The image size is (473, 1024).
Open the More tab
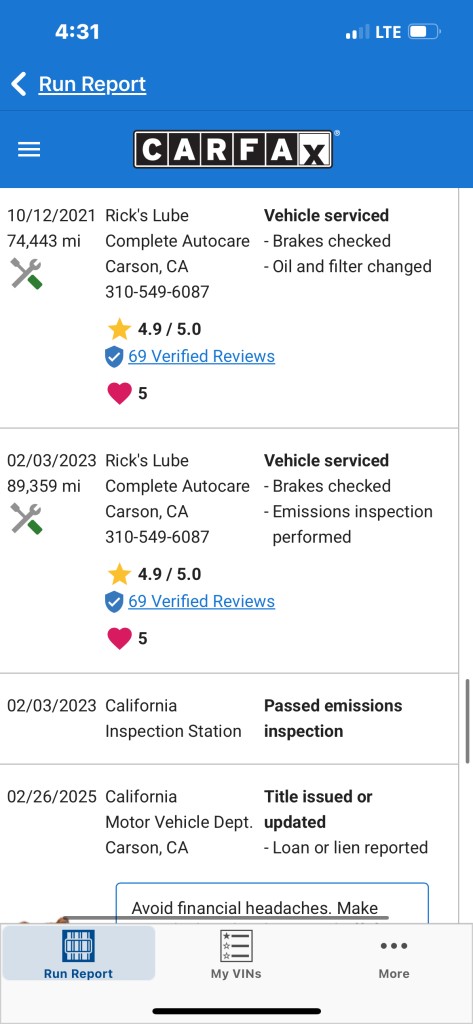(394, 959)
